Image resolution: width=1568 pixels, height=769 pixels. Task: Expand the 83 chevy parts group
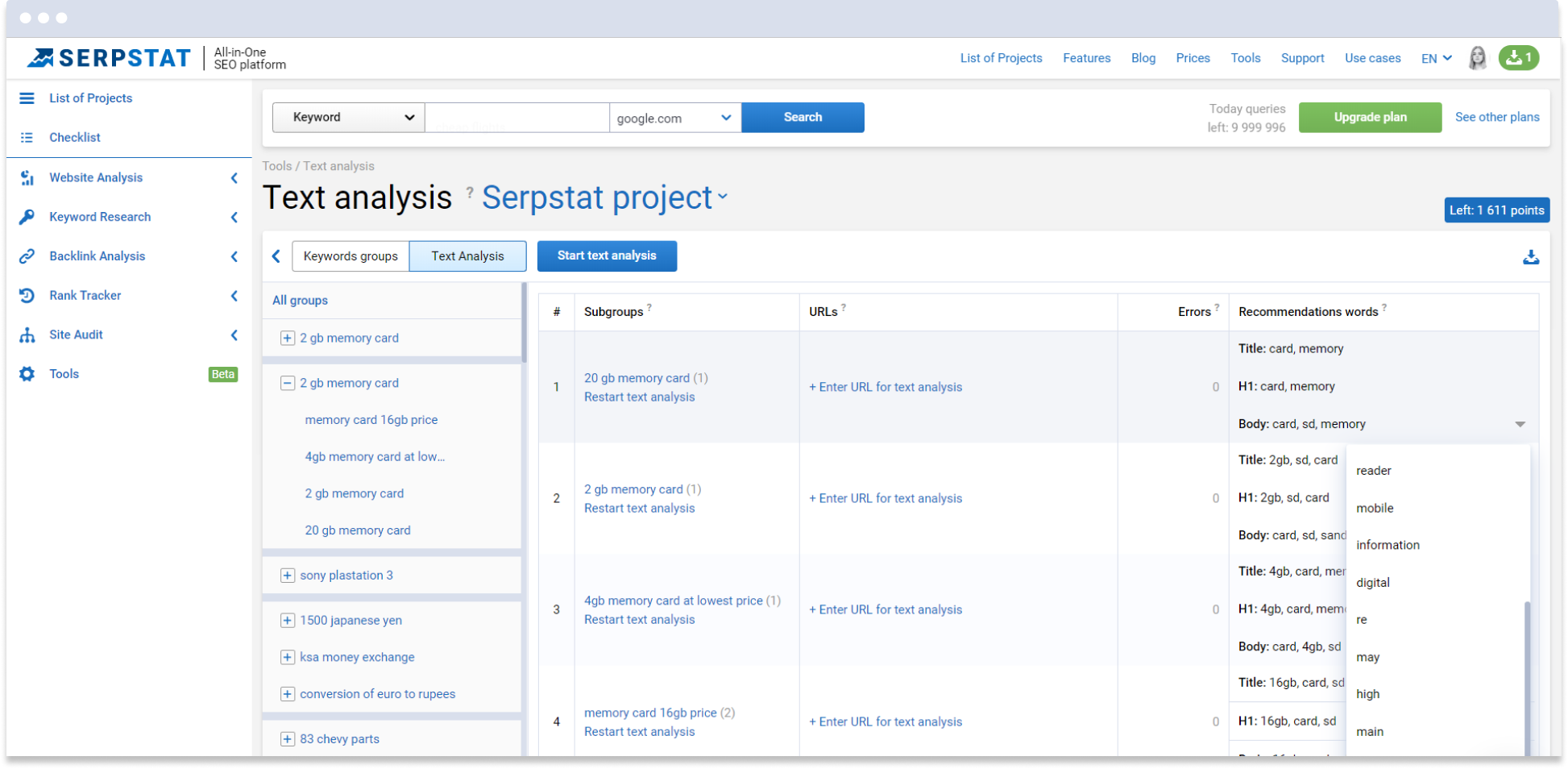287,739
